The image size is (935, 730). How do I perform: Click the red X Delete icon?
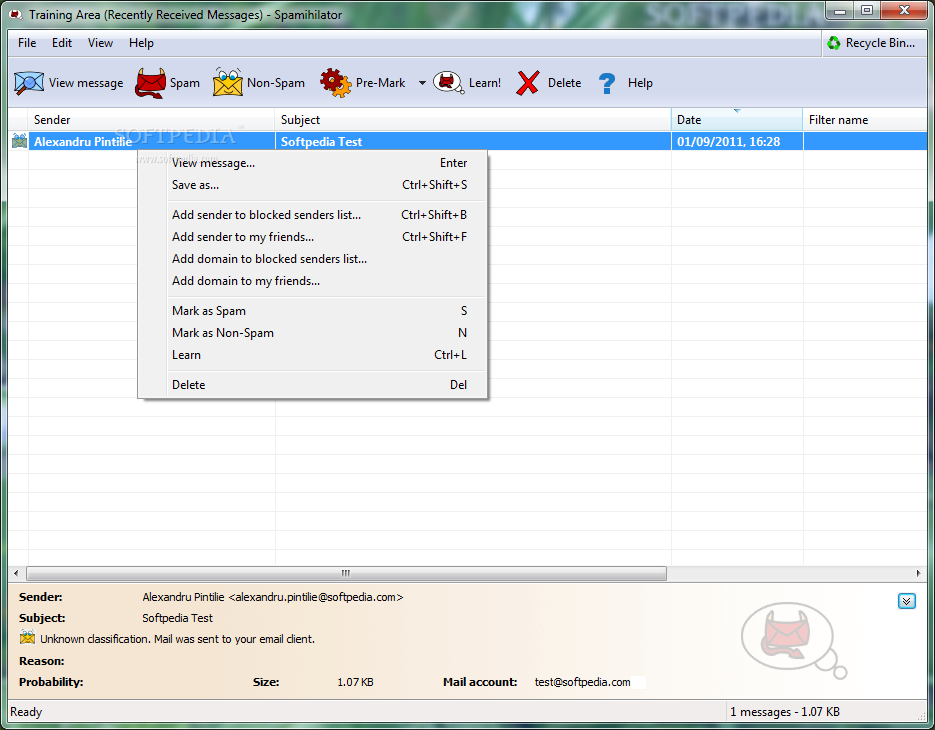click(x=528, y=83)
